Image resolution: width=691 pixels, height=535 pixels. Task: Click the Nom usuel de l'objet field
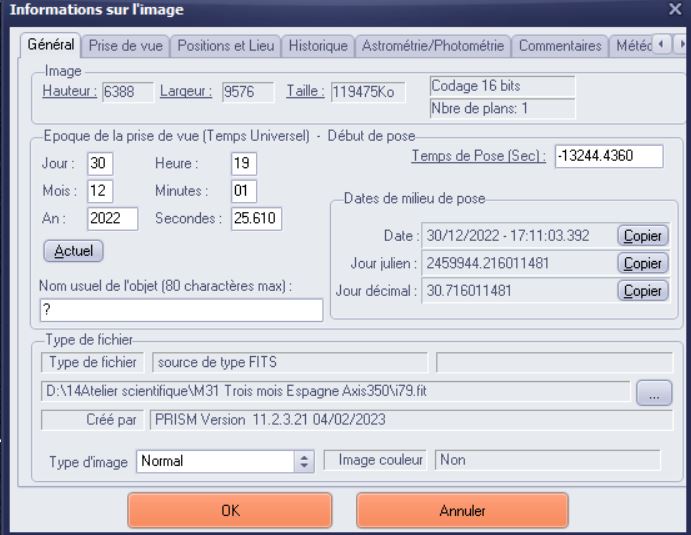(182, 311)
